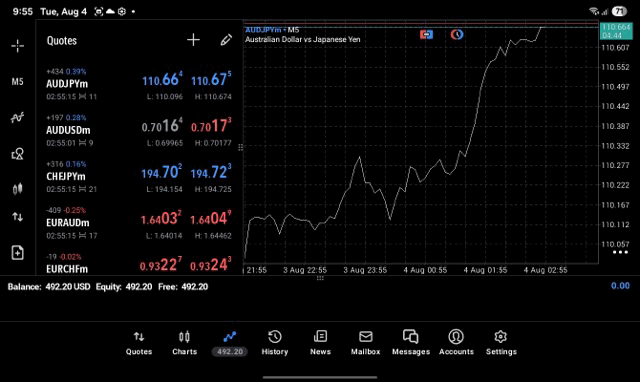Viewport: 640px width, 382px height.
Task: Open News tab
Action: pyautogui.click(x=320, y=343)
